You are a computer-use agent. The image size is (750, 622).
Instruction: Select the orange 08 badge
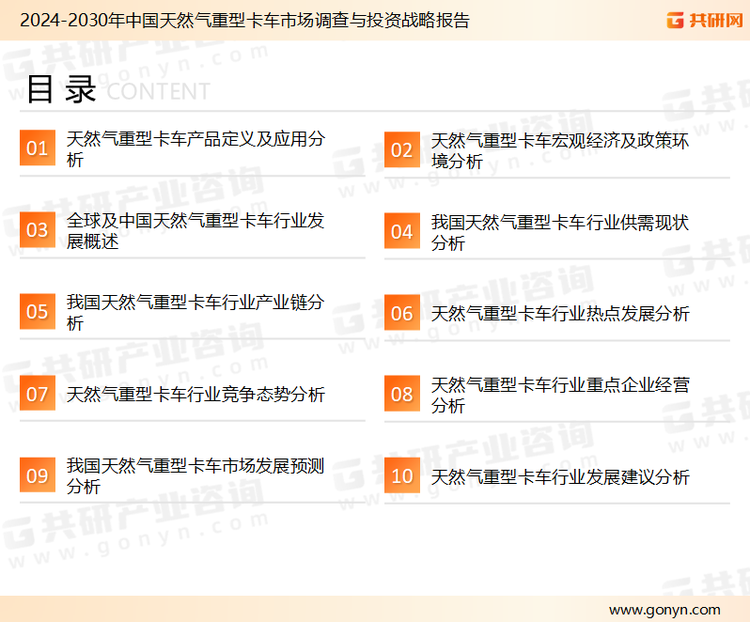(401, 394)
